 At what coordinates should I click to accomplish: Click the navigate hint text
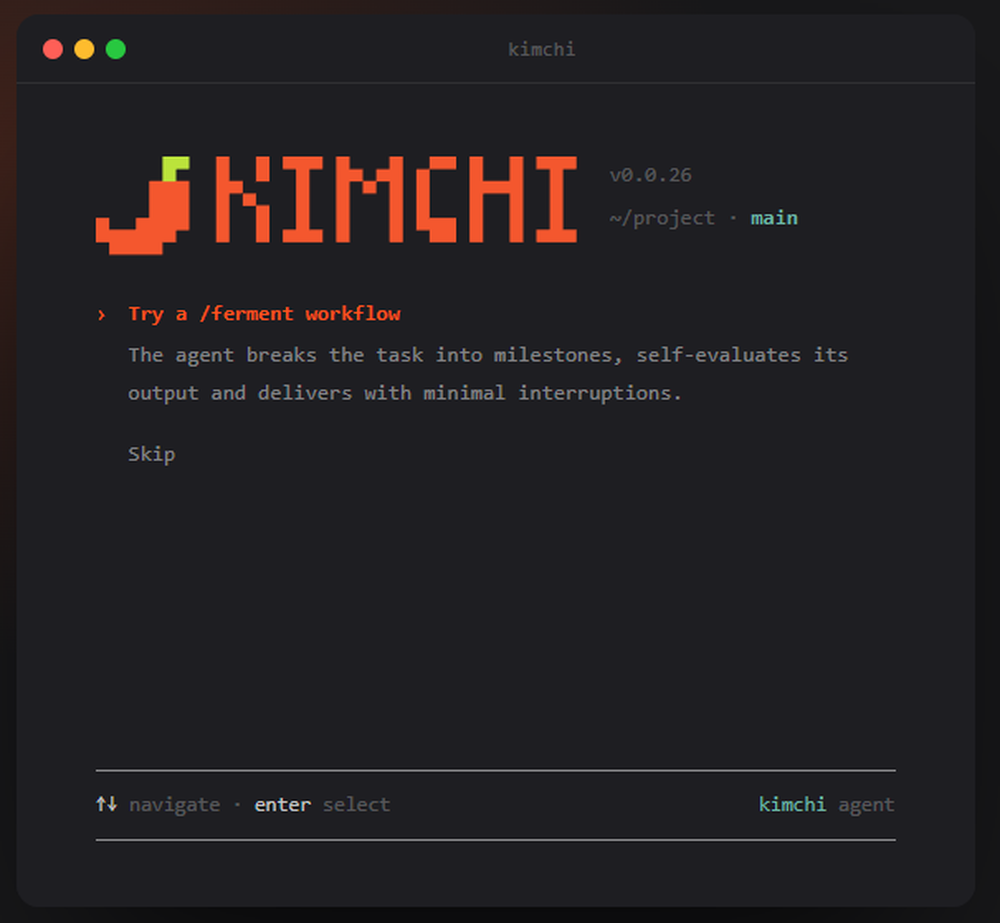click(x=175, y=805)
